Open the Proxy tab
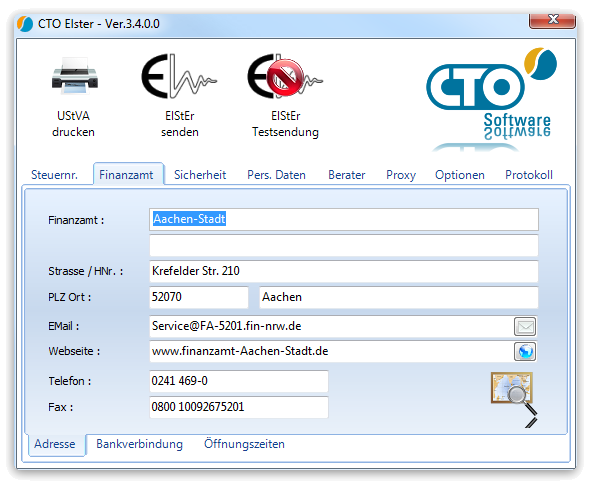Viewport: 592px width, 485px height. click(x=401, y=175)
